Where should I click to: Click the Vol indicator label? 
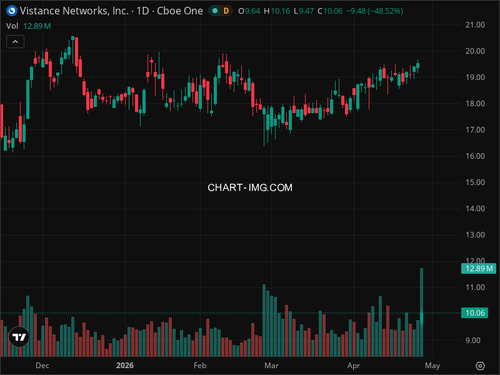(x=12, y=26)
